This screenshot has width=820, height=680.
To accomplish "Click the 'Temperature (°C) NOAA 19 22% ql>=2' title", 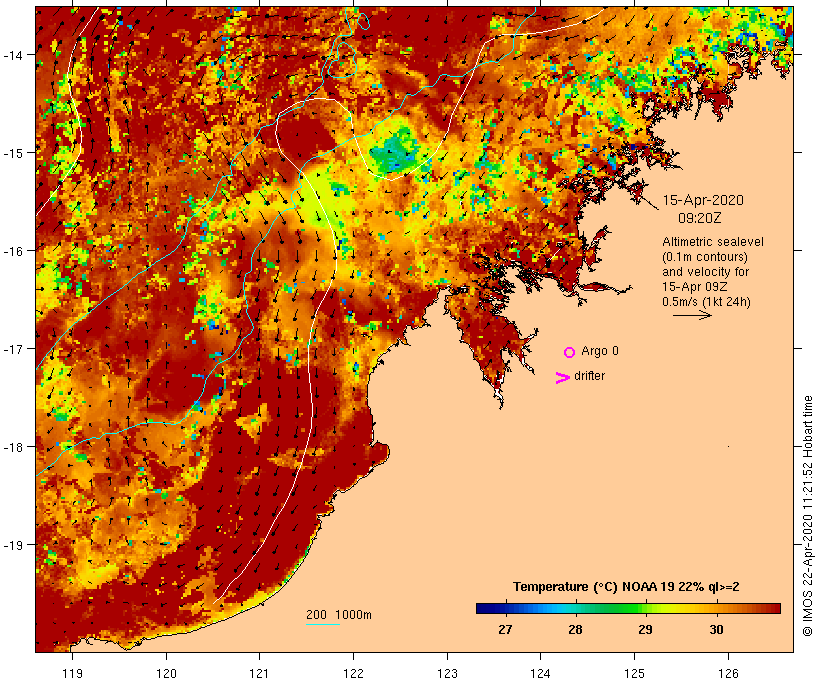I will click(626, 587).
